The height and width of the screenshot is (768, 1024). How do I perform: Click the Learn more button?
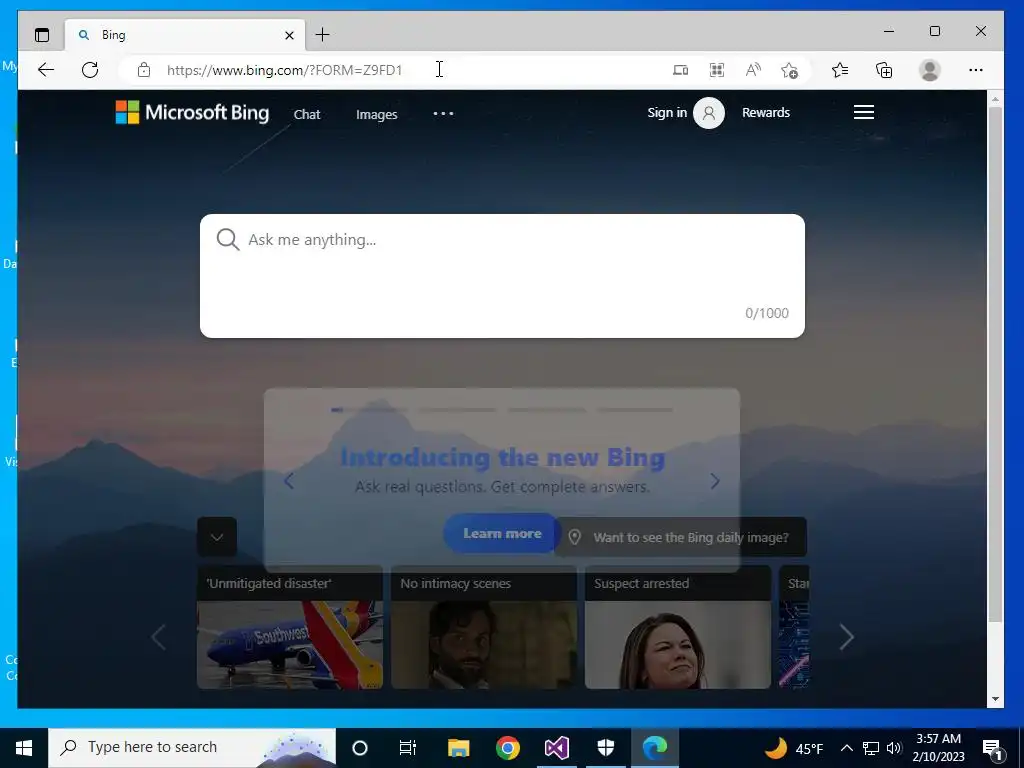coord(502,534)
